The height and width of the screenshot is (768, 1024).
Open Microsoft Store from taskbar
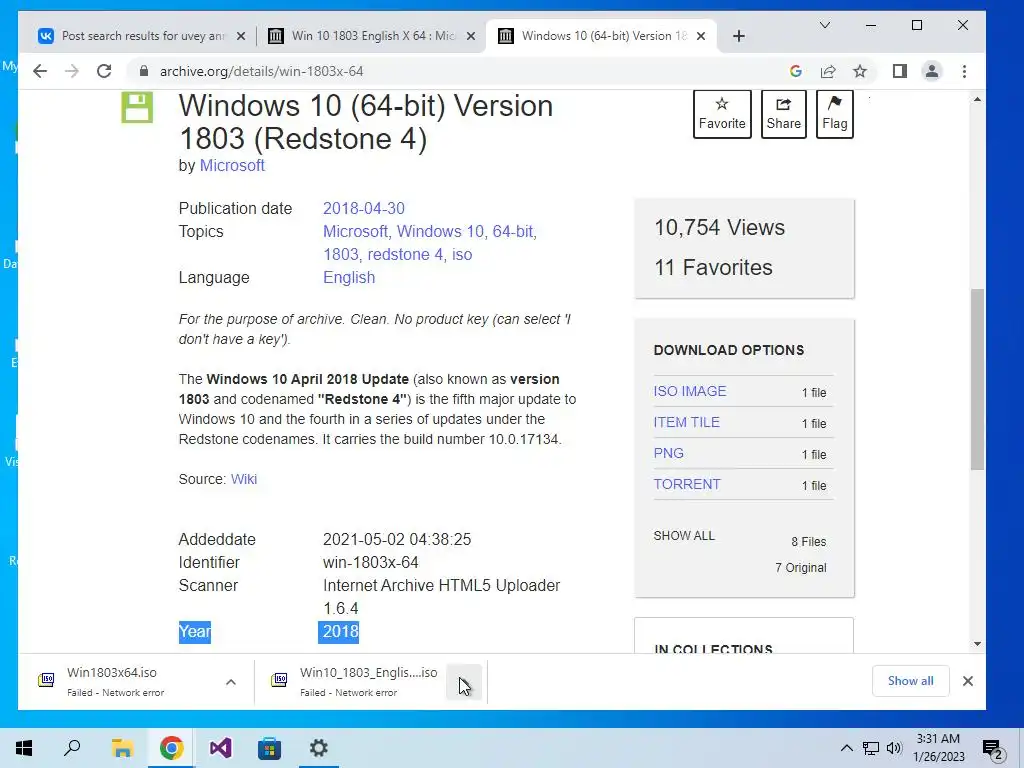pos(269,748)
